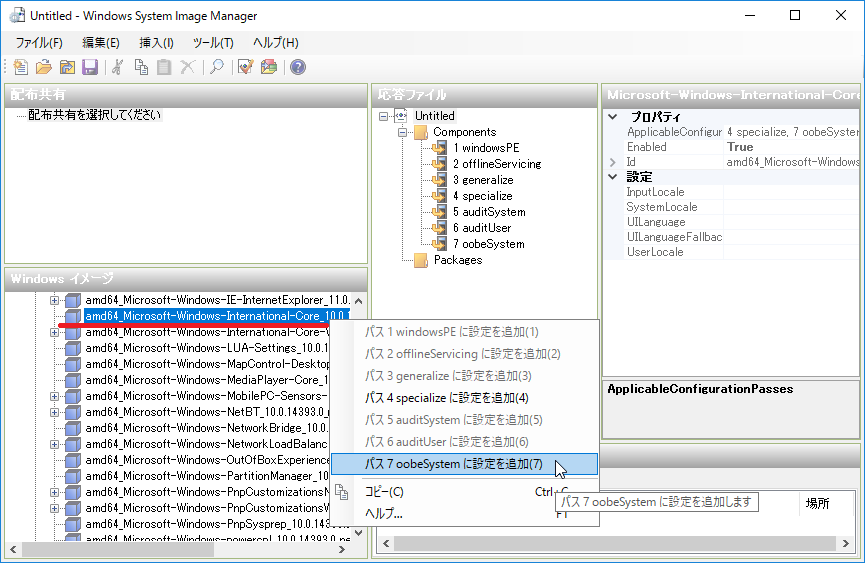Select the 5 auditSystem tree item
The height and width of the screenshot is (563, 865).
[x=489, y=212]
